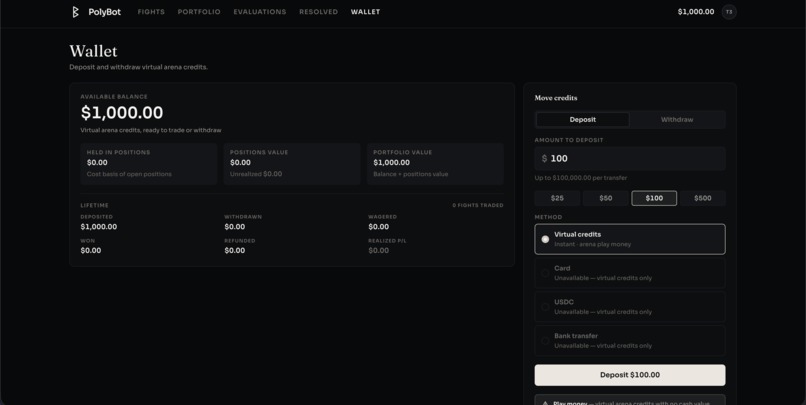Choose the $500 preset amount
The width and height of the screenshot is (806, 405).
pyautogui.click(x=703, y=198)
